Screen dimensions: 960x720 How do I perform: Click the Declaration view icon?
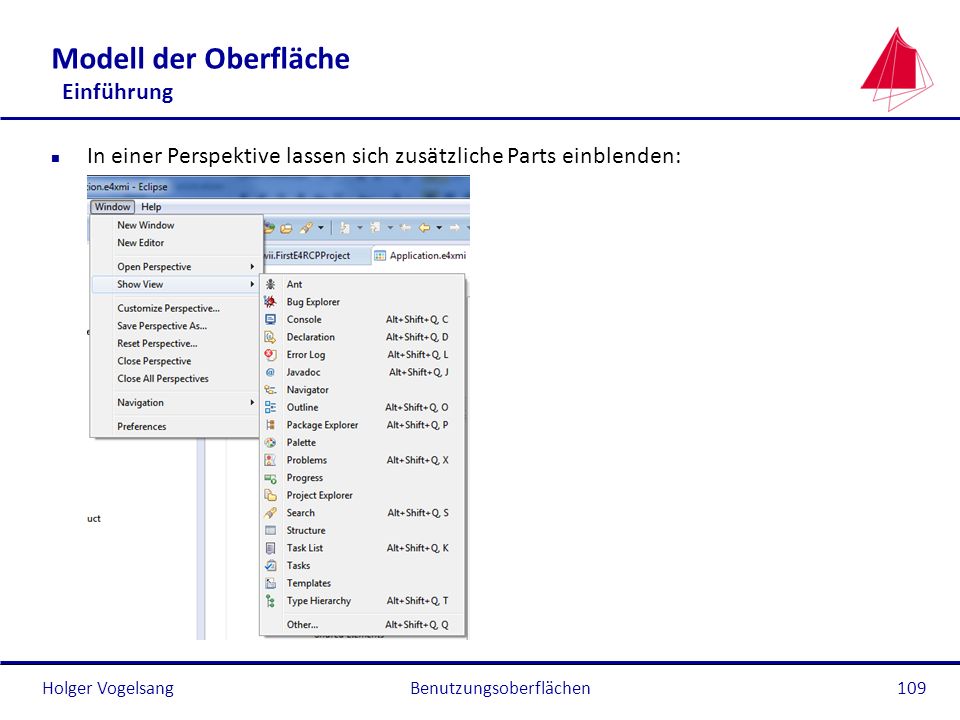pos(271,337)
